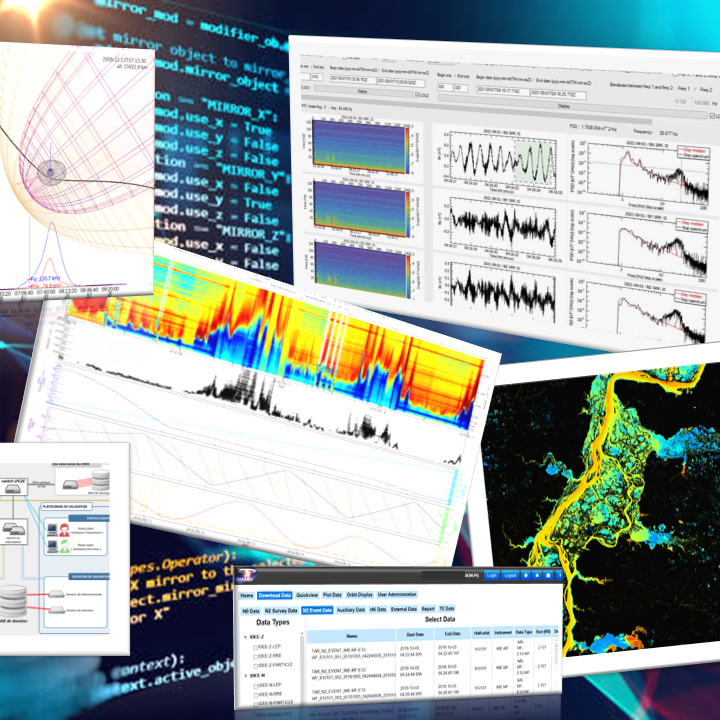Open the Plot Data tab
The height and width of the screenshot is (720, 720).
(332, 595)
